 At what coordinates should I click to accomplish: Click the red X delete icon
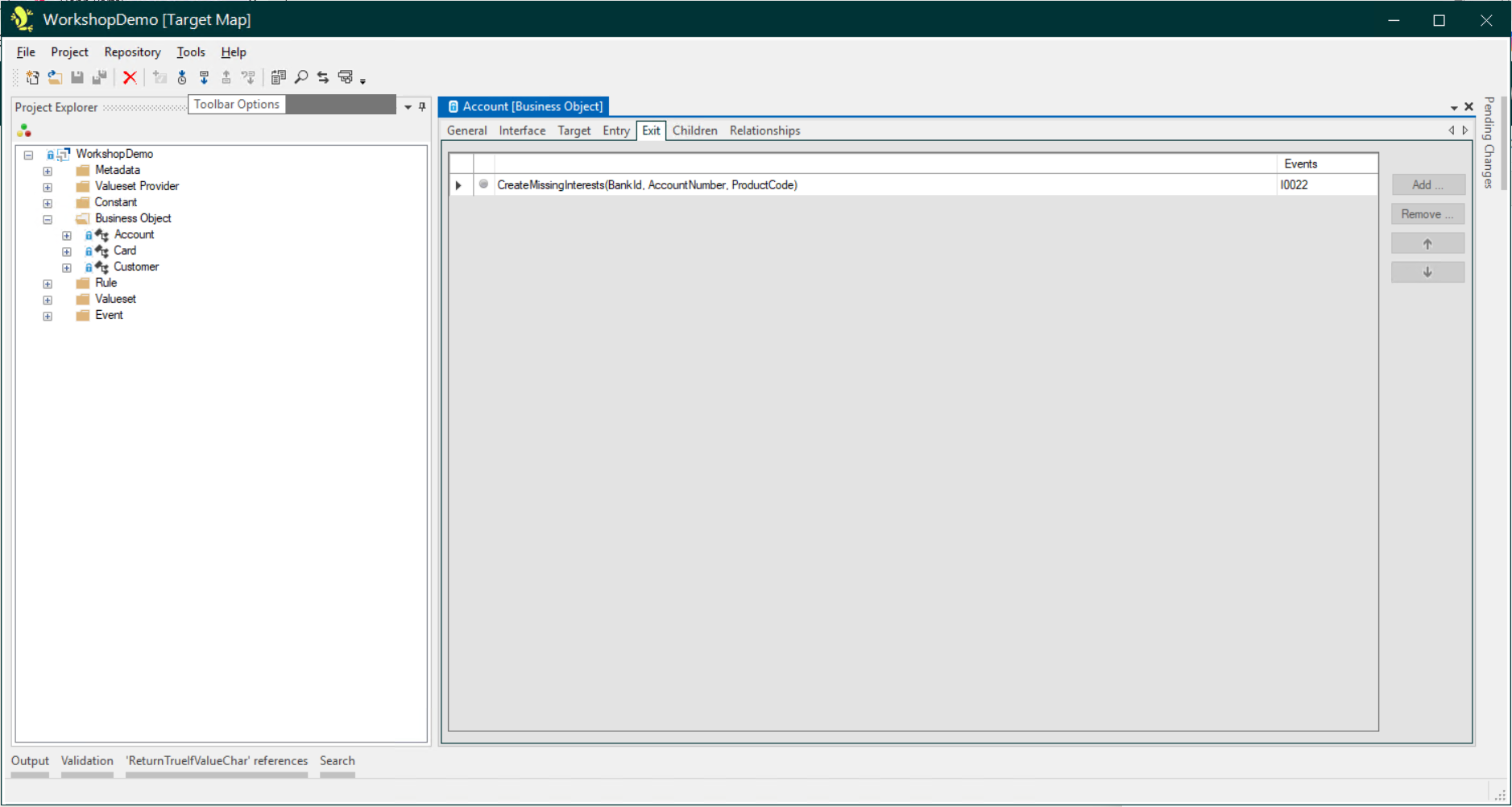coord(130,77)
